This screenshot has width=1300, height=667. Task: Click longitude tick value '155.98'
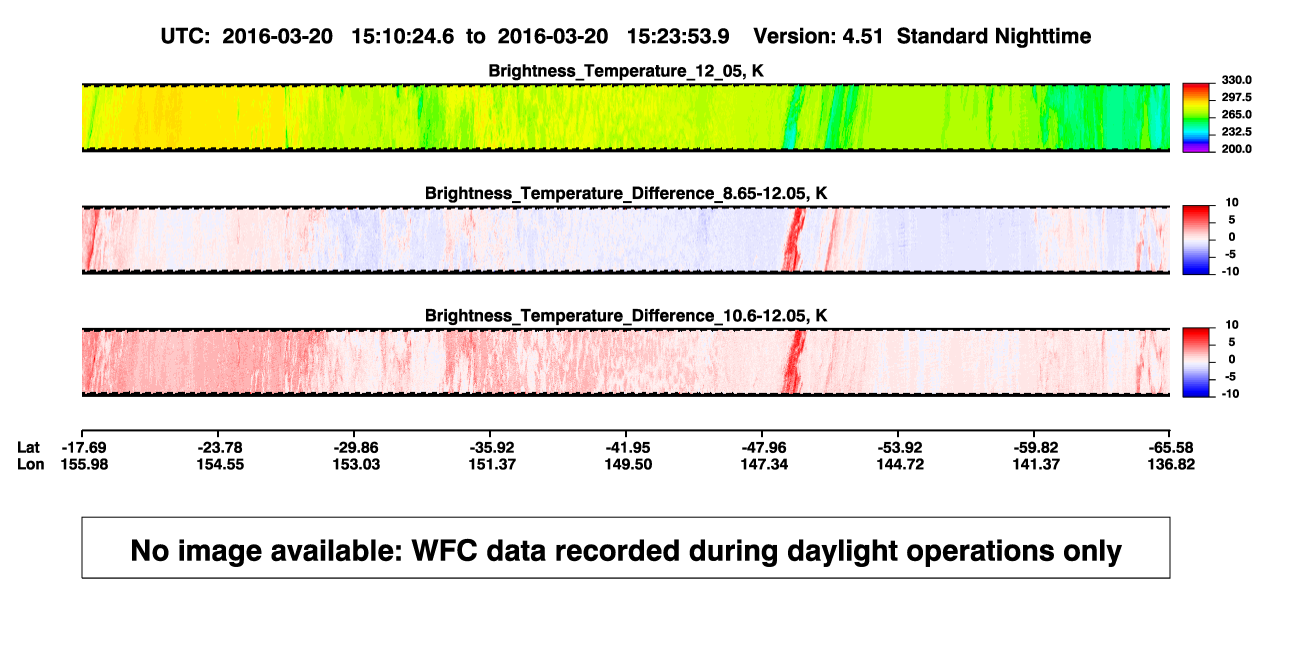[84, 464]
